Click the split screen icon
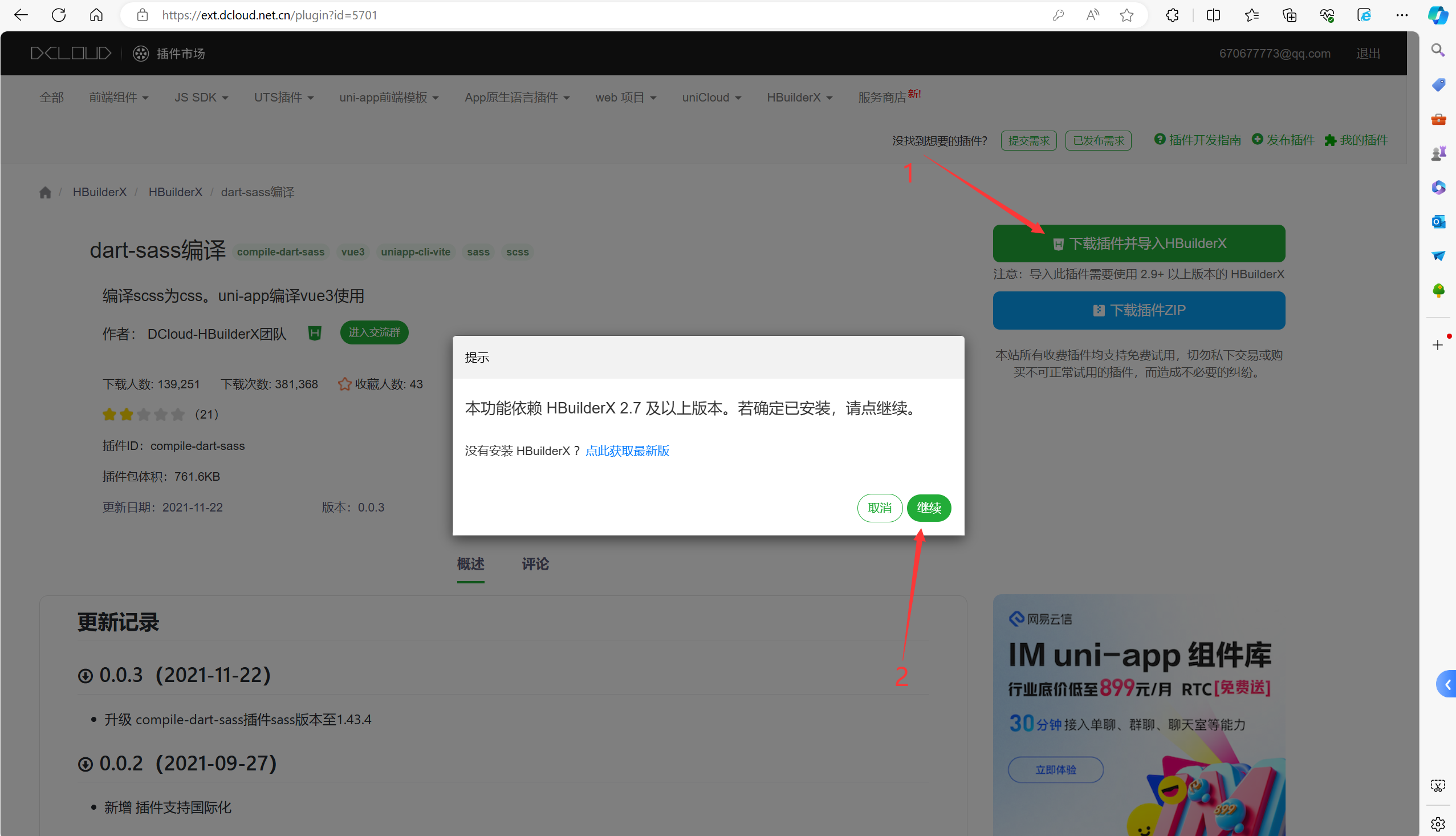Screen dimensions: 1456x836 click(1213, 15)
